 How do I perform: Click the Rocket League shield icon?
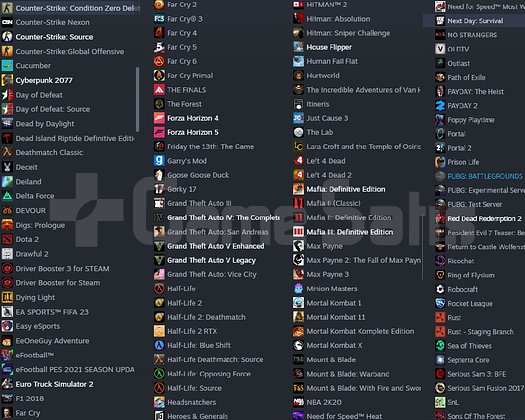(x=440, y=303)
